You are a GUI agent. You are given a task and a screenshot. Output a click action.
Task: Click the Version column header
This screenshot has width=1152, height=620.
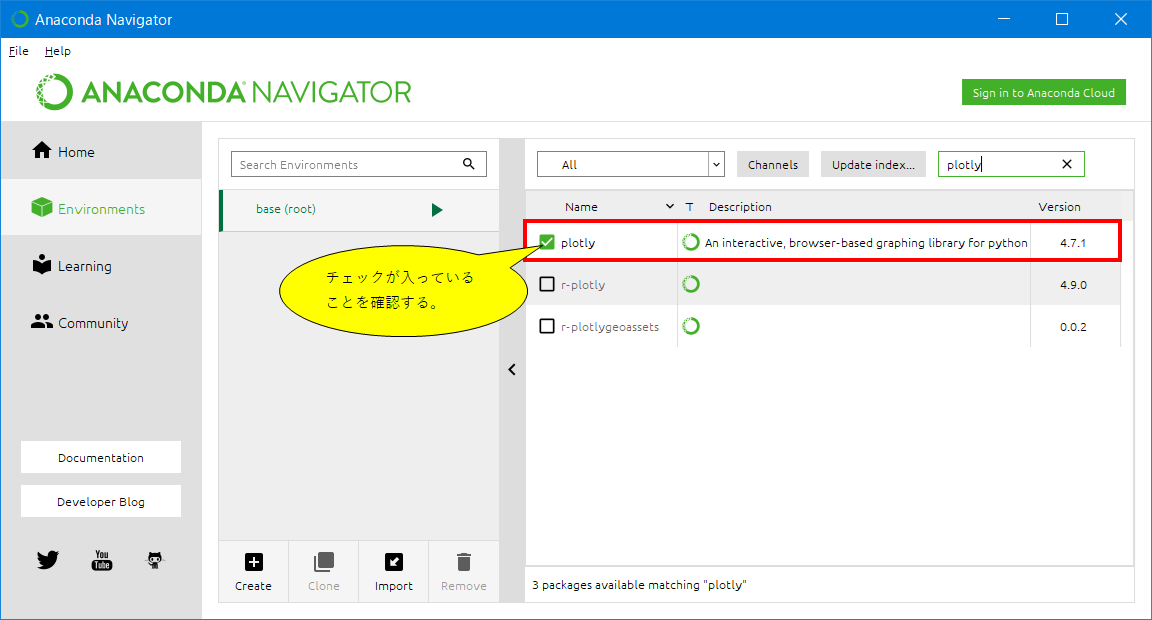coord(1059,207)
